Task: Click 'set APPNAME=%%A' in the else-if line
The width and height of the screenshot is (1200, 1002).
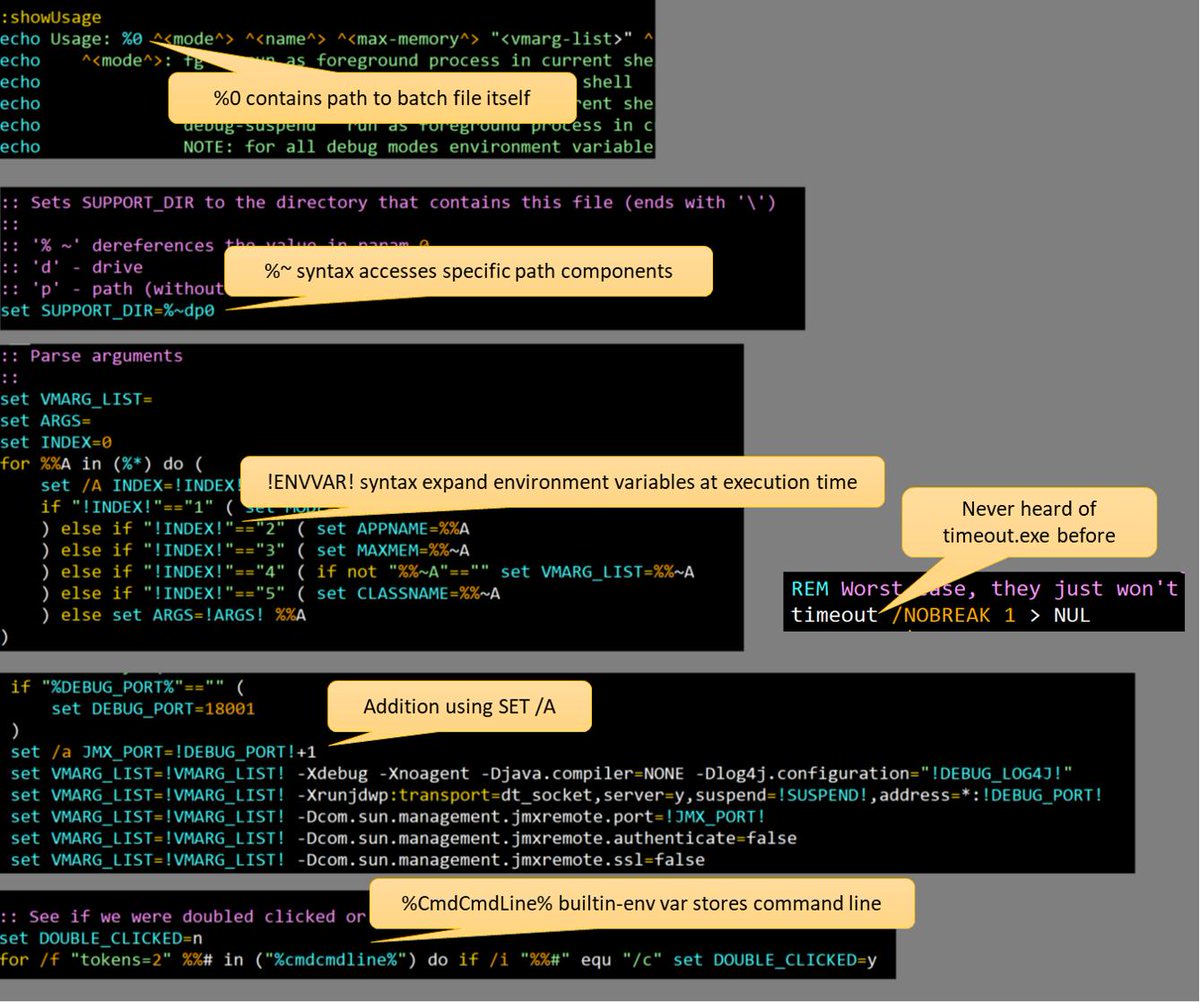Action: [393, 529]
